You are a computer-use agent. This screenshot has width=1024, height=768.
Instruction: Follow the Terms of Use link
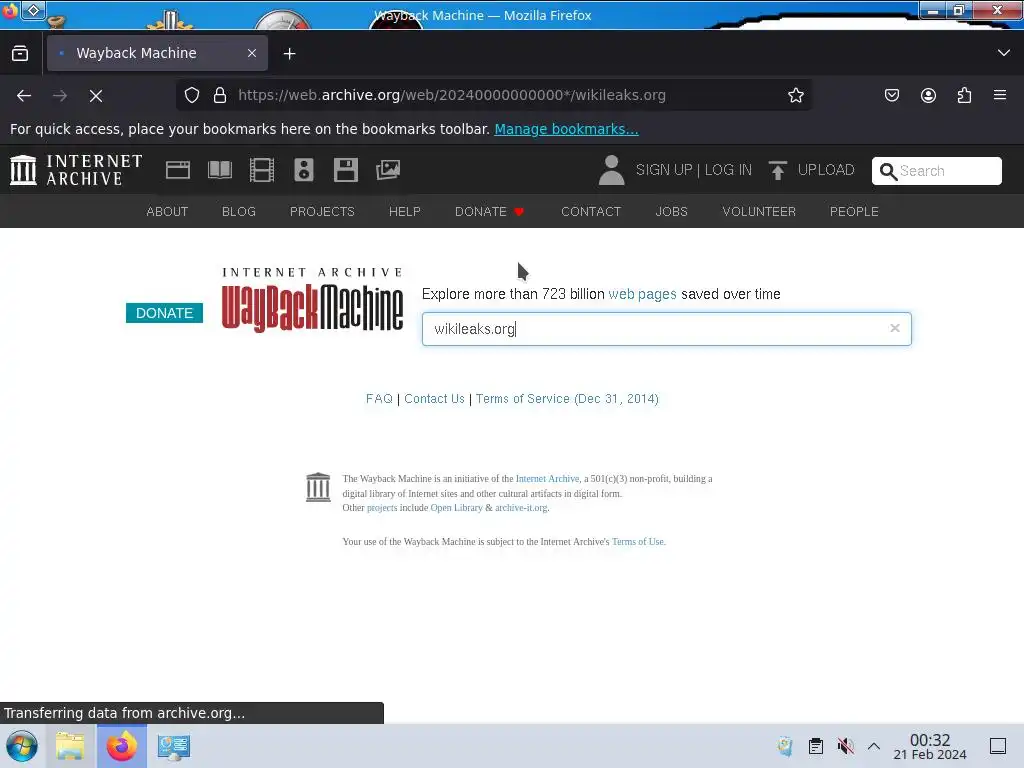[637, 541]
